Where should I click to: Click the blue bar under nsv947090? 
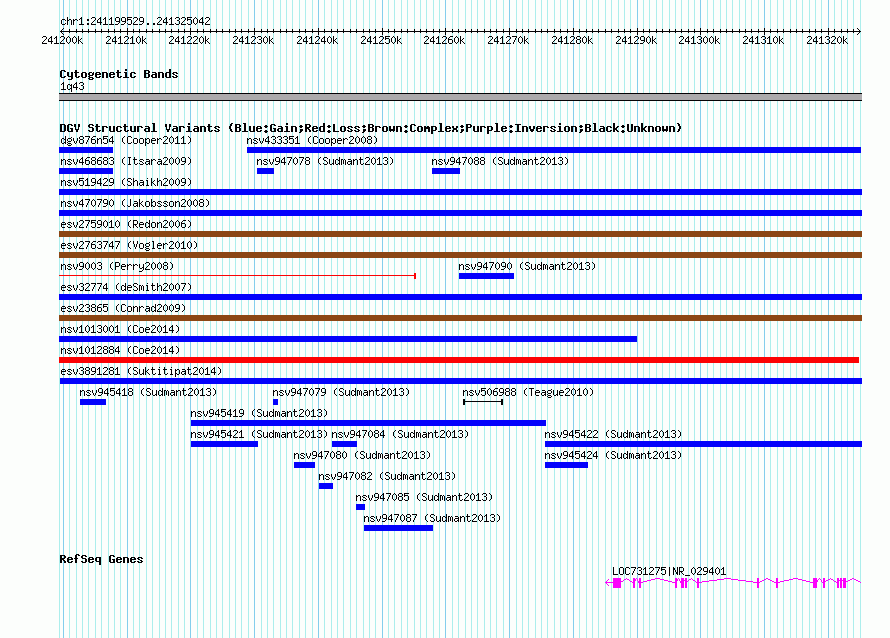pyautogui.click(x=486, y=276)
